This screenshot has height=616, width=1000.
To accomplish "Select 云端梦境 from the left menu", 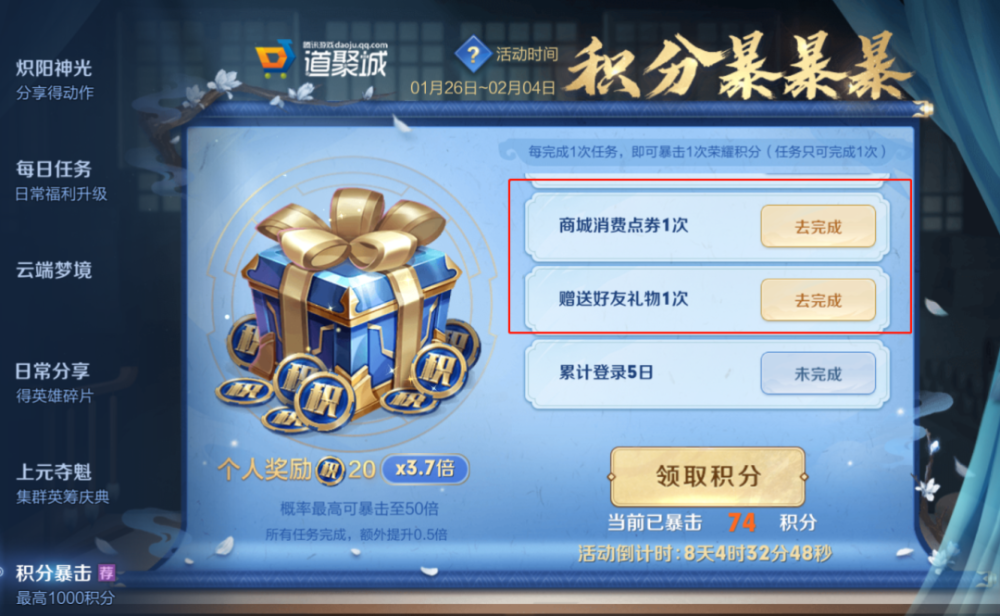I will coord(54,270).
